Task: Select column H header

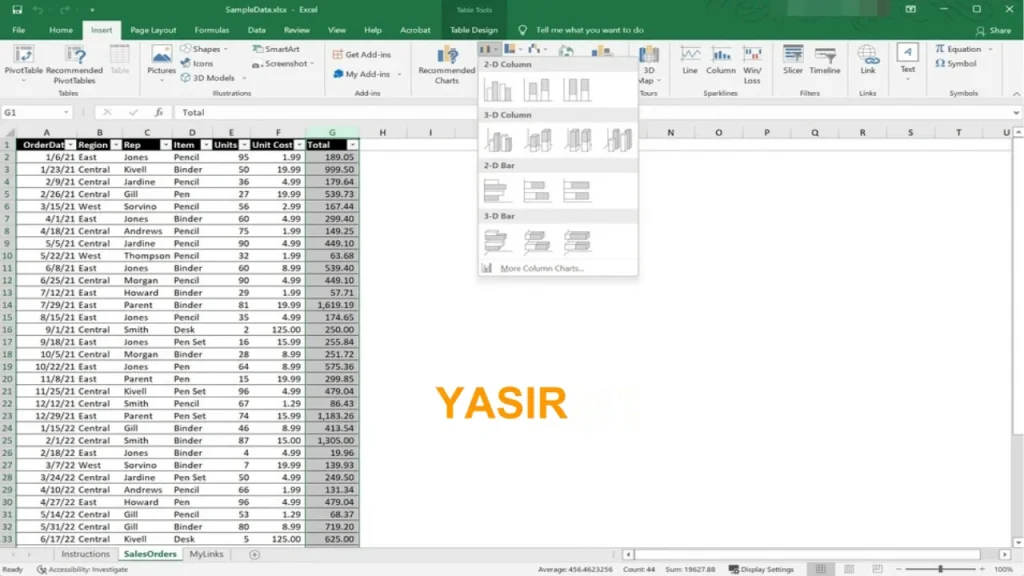Action: click(x=383, y=133)
